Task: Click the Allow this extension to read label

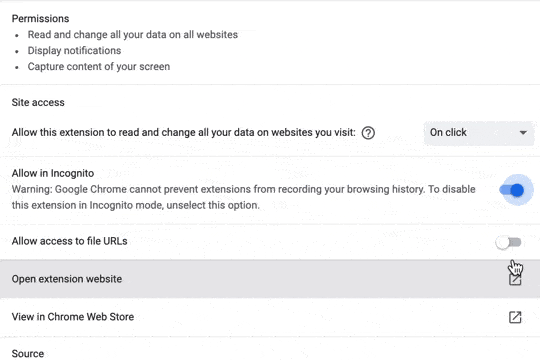Action: pyautogui.click(x=184, y=133)
